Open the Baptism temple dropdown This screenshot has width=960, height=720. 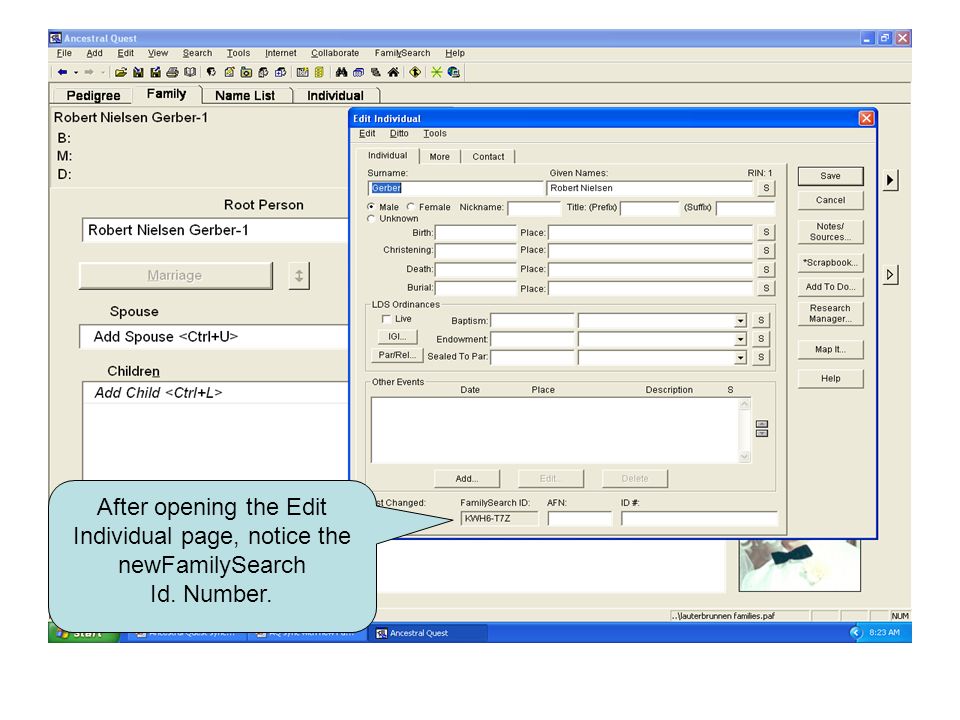[x=740, y=321]
